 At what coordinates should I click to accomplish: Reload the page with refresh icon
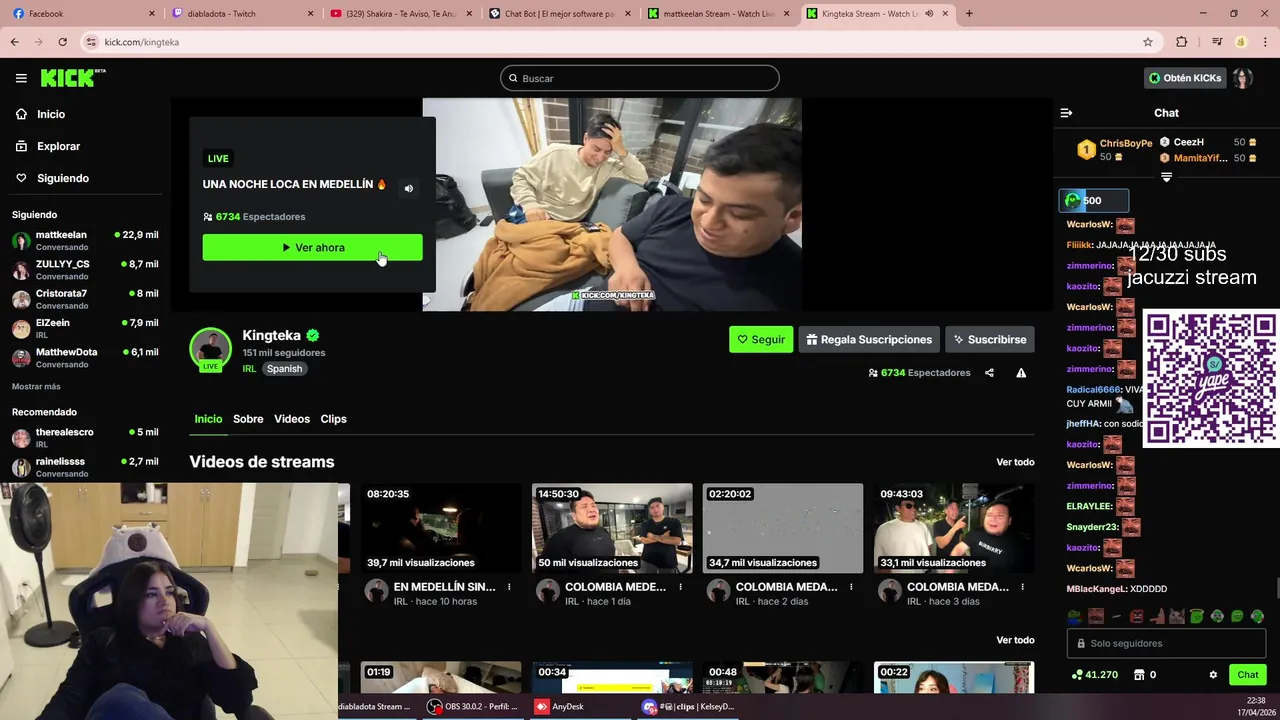62,42
